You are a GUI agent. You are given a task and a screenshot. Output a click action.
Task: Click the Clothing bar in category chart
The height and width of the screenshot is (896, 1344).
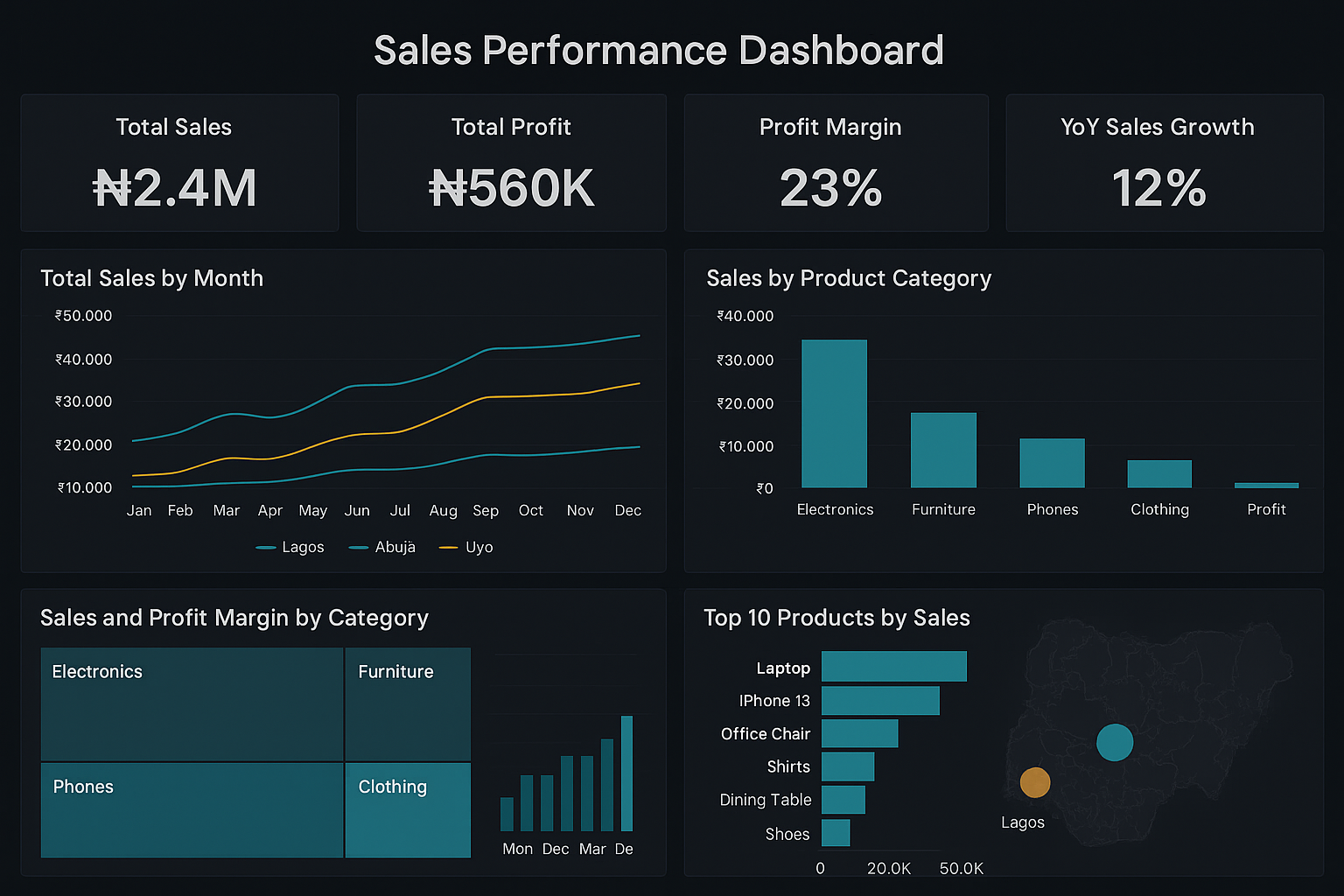click(1159, 472)
